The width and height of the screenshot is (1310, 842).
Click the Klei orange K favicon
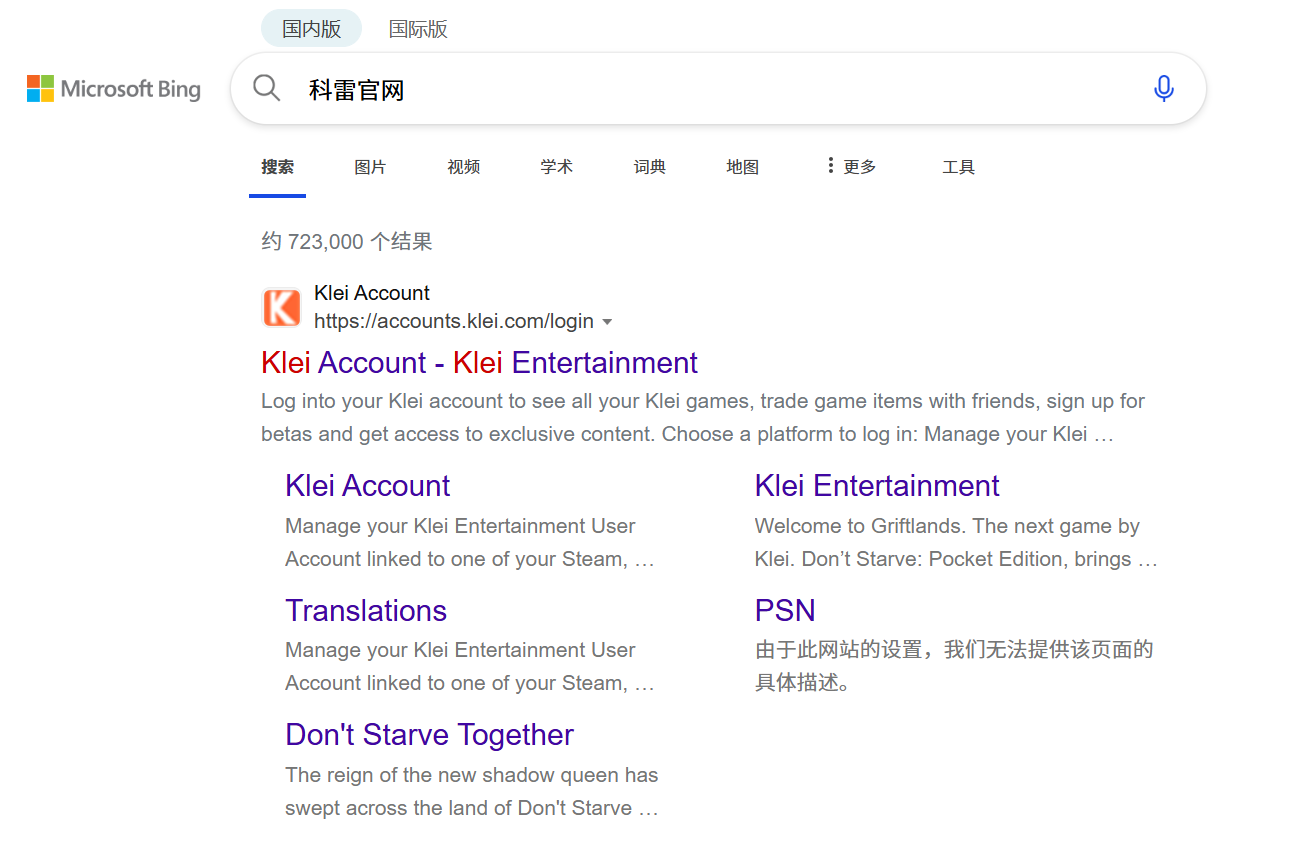(281, 308)
